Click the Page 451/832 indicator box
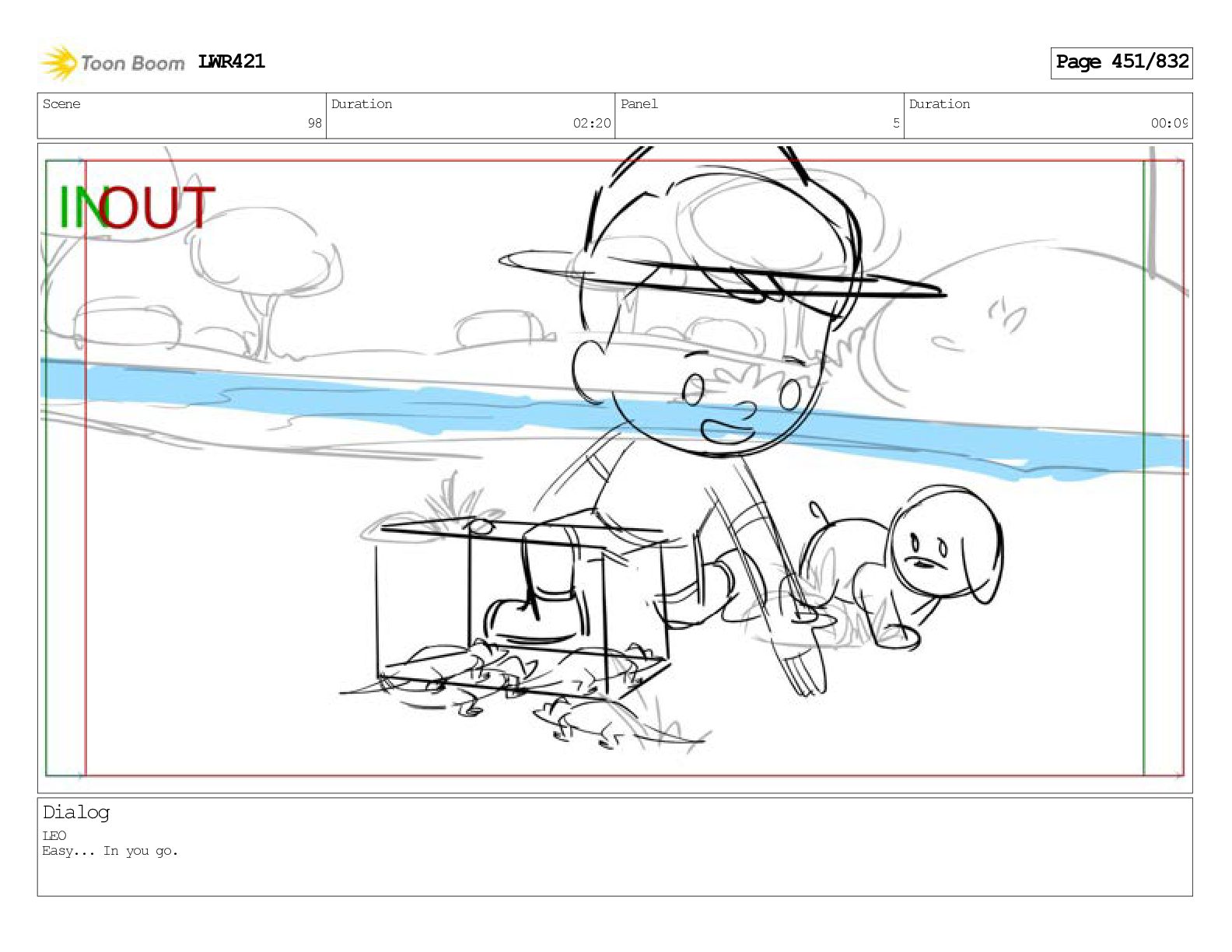 click(x=1121, y=62)
